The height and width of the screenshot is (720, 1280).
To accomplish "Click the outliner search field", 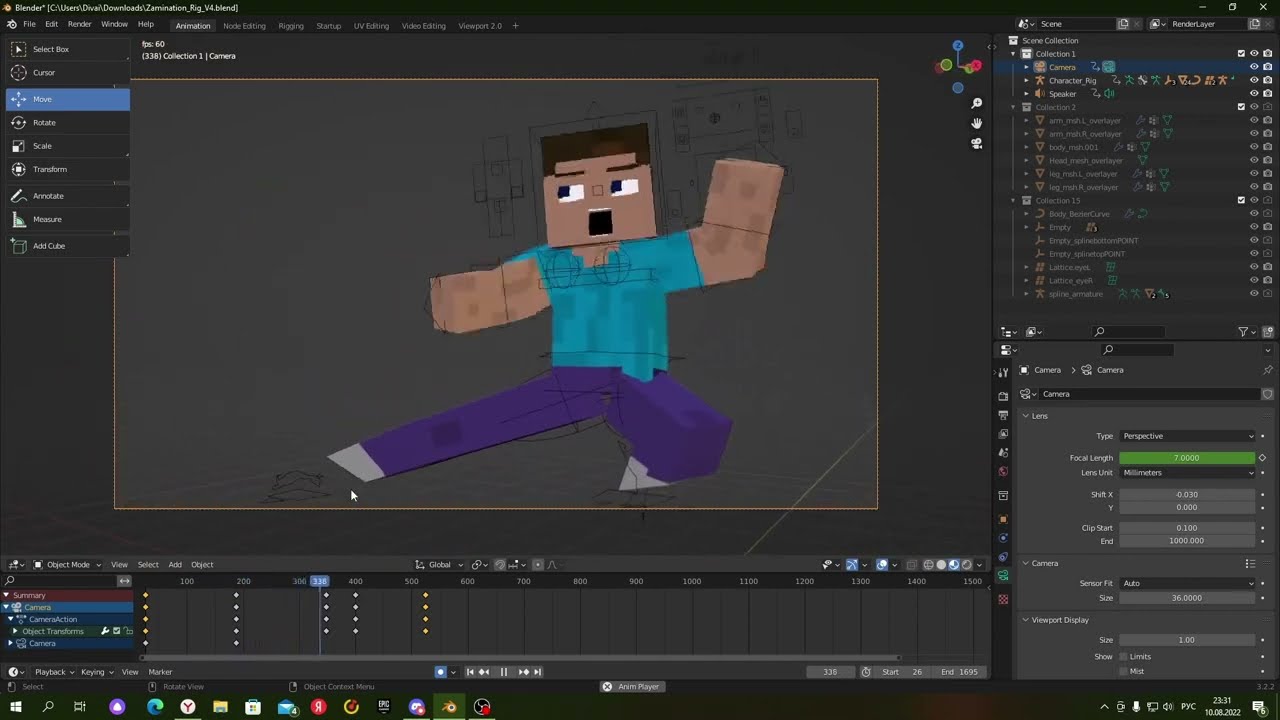I will tap(1128, 332).
